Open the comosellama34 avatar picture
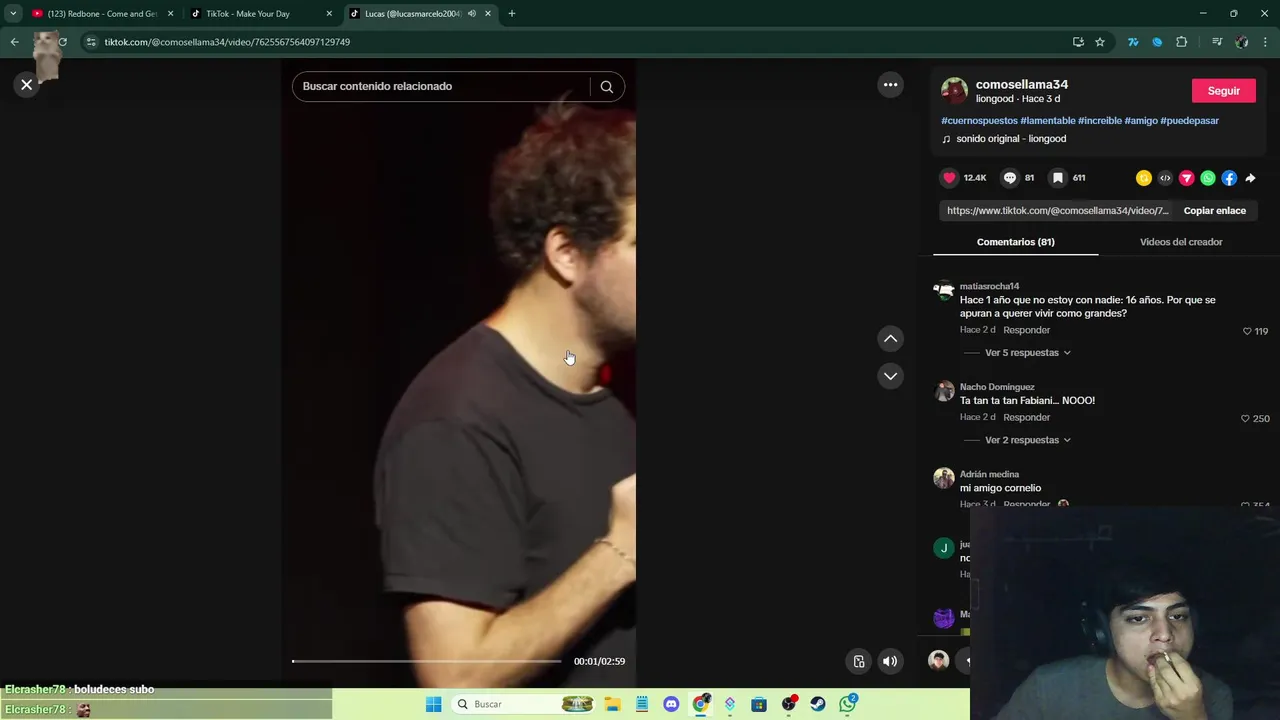Image resolution: width=1280 pixels, height=720 pixels. point(954,91)
